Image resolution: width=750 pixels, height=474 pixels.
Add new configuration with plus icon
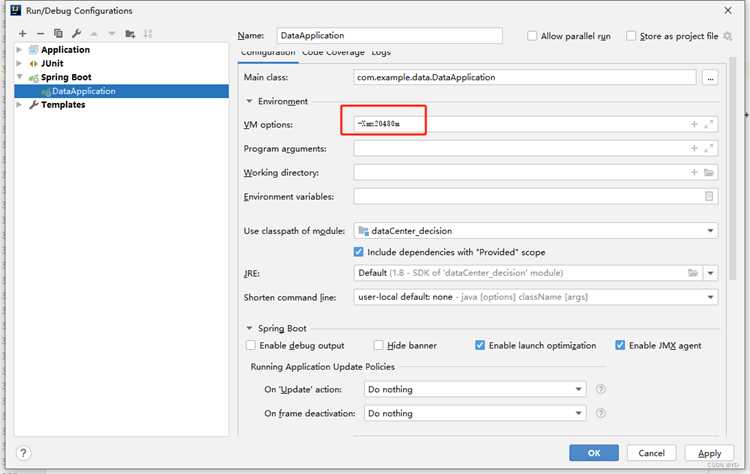(22, 33)
